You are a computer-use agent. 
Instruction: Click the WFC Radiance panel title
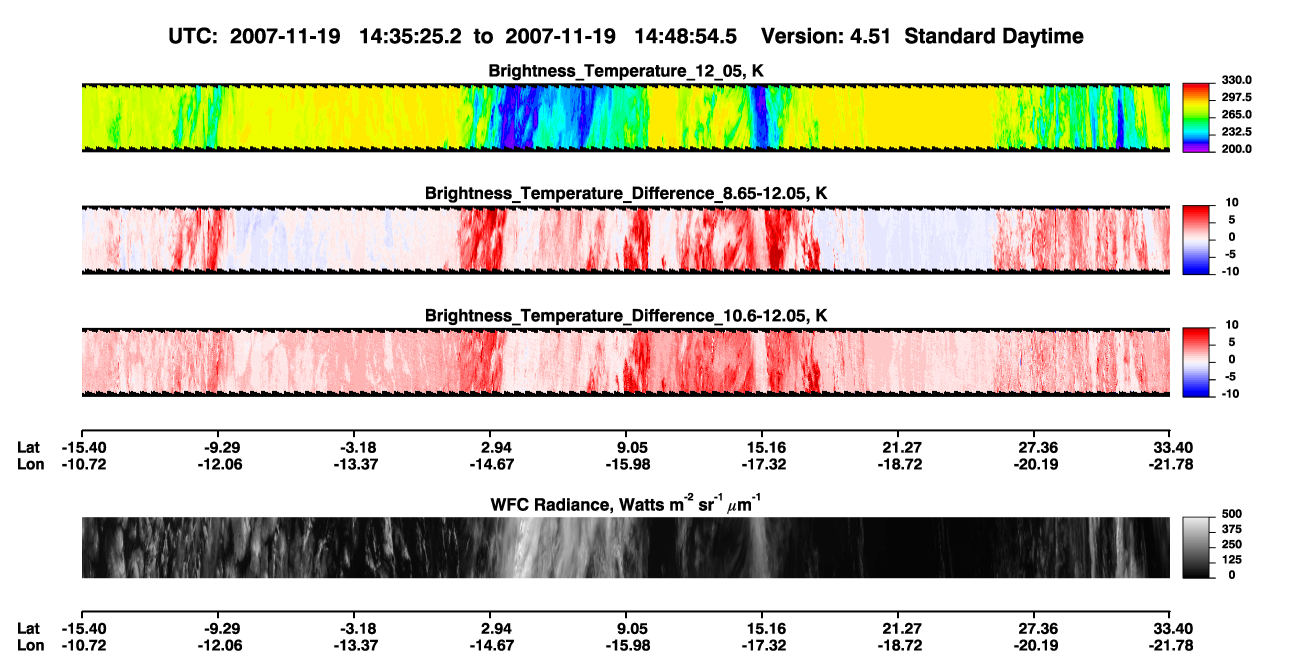(626, 503)
